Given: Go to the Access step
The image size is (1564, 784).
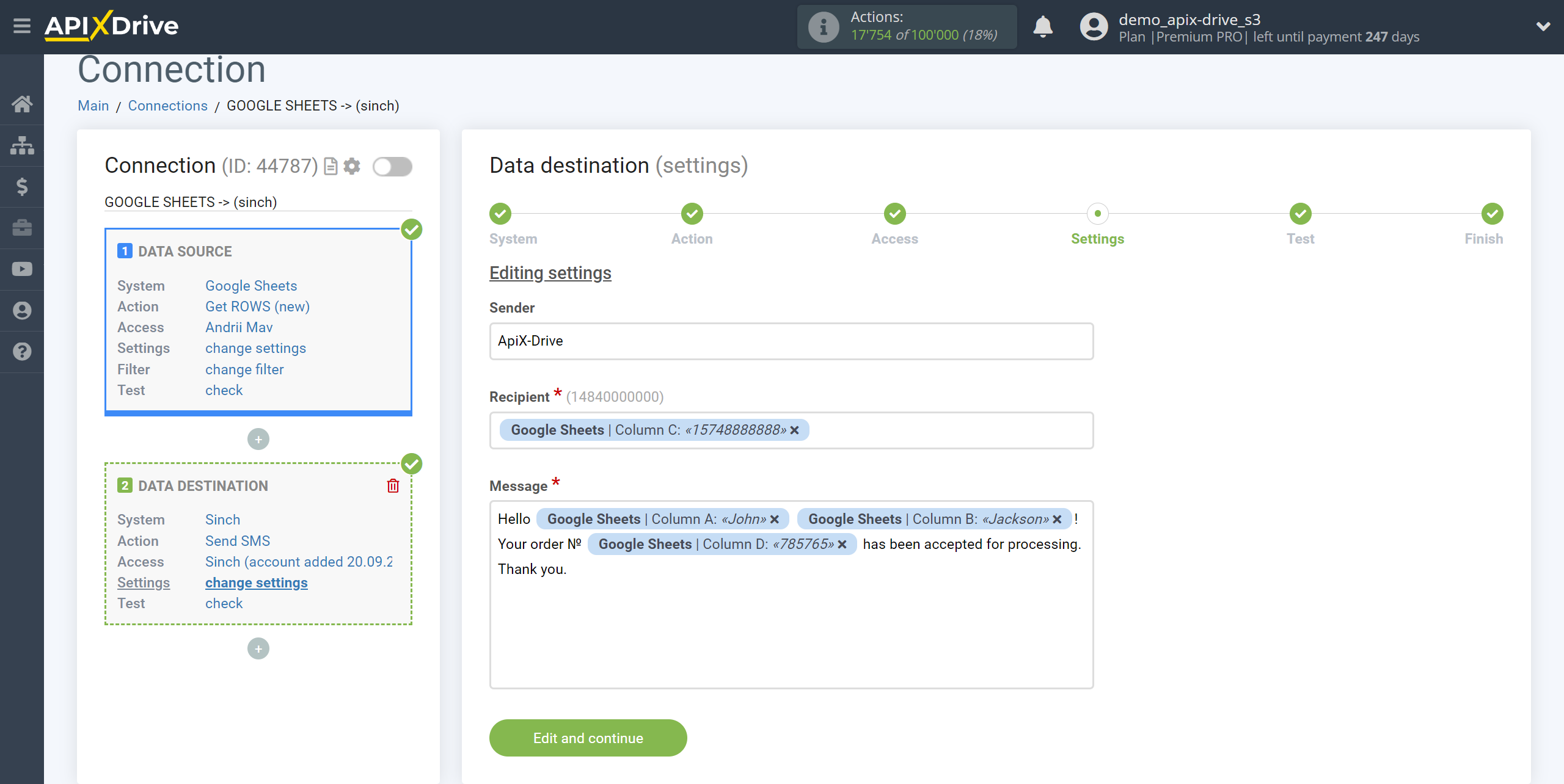Looking at the screenshot, I should point(895,214).
